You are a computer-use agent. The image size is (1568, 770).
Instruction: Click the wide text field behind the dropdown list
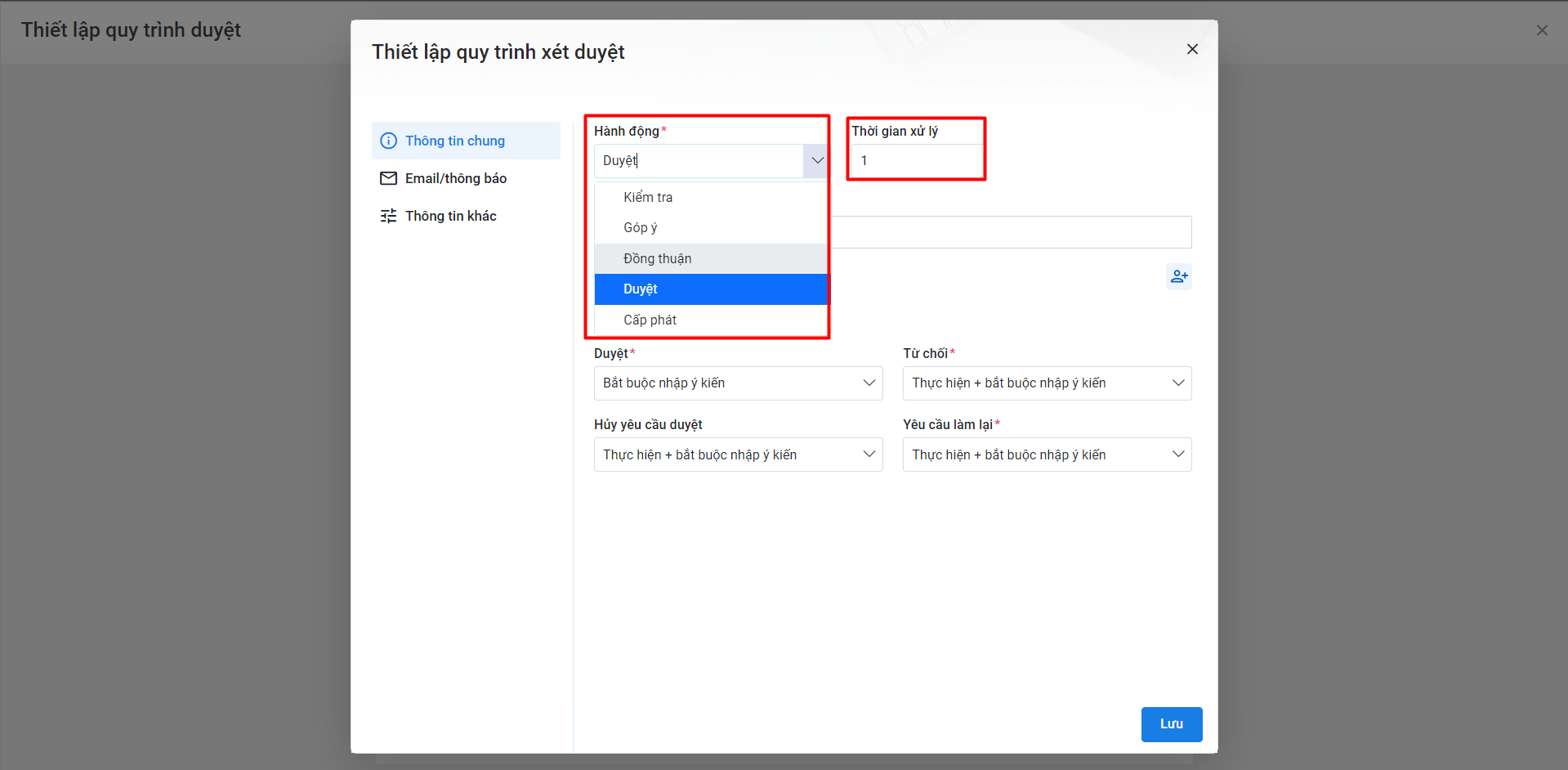coord(1011,232)
